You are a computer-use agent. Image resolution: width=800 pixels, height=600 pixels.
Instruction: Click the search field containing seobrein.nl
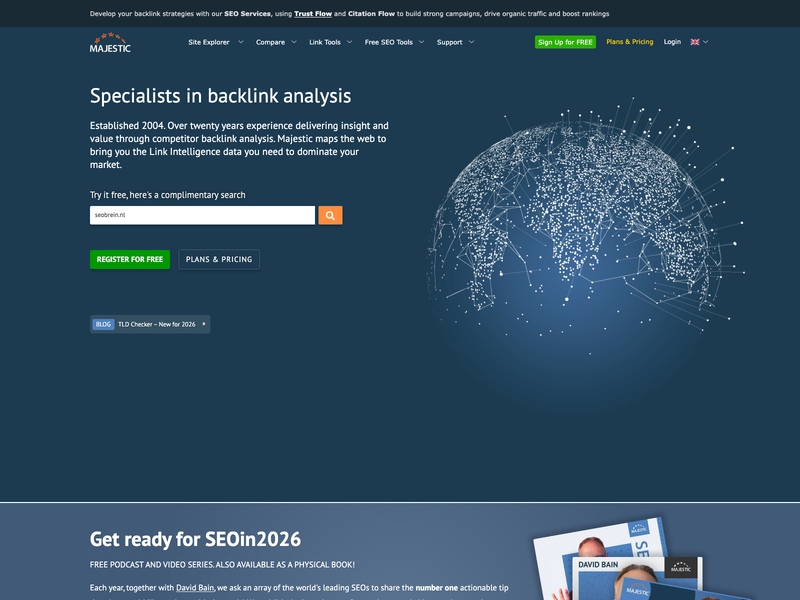click(200, 215)
